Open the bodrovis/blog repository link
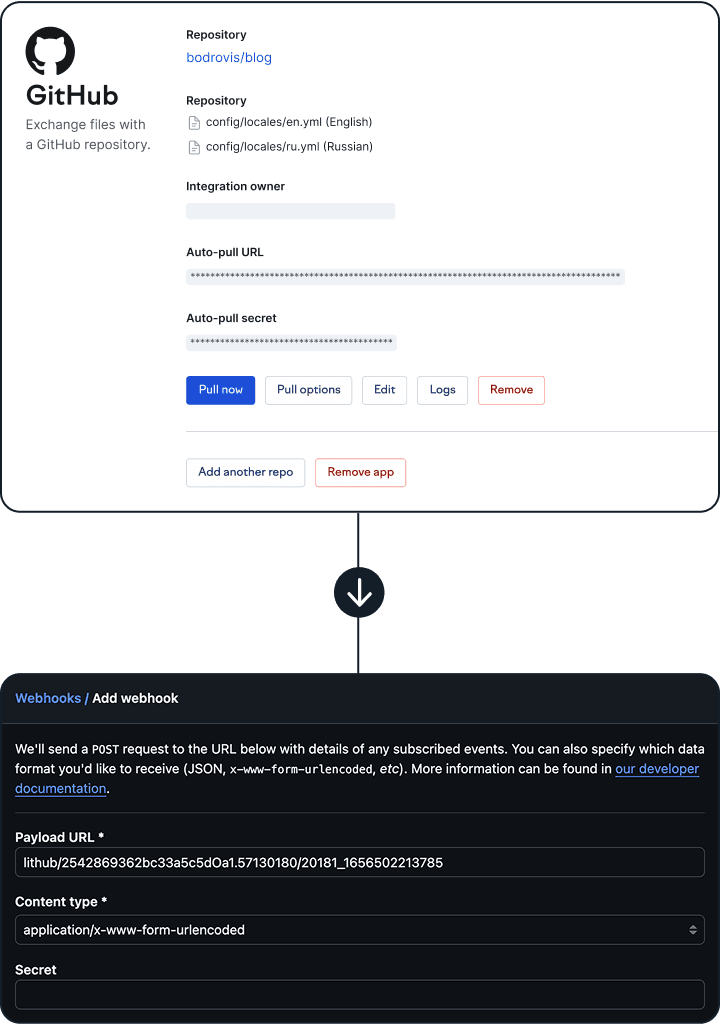720x1024 pixels. 229,58
